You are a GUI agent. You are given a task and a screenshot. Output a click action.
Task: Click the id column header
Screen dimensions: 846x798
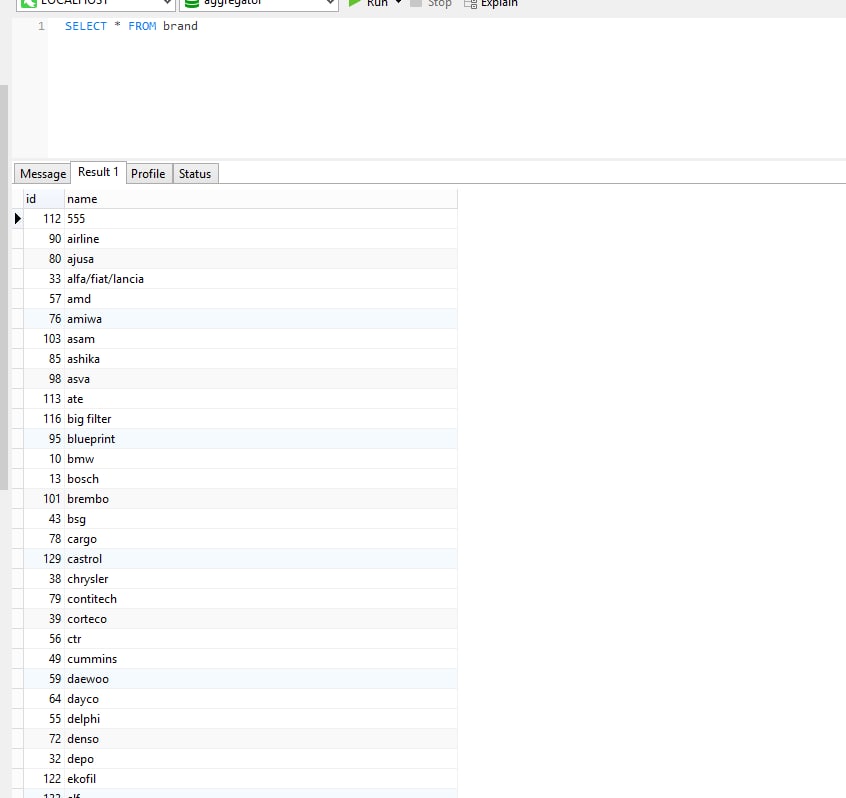44,199
